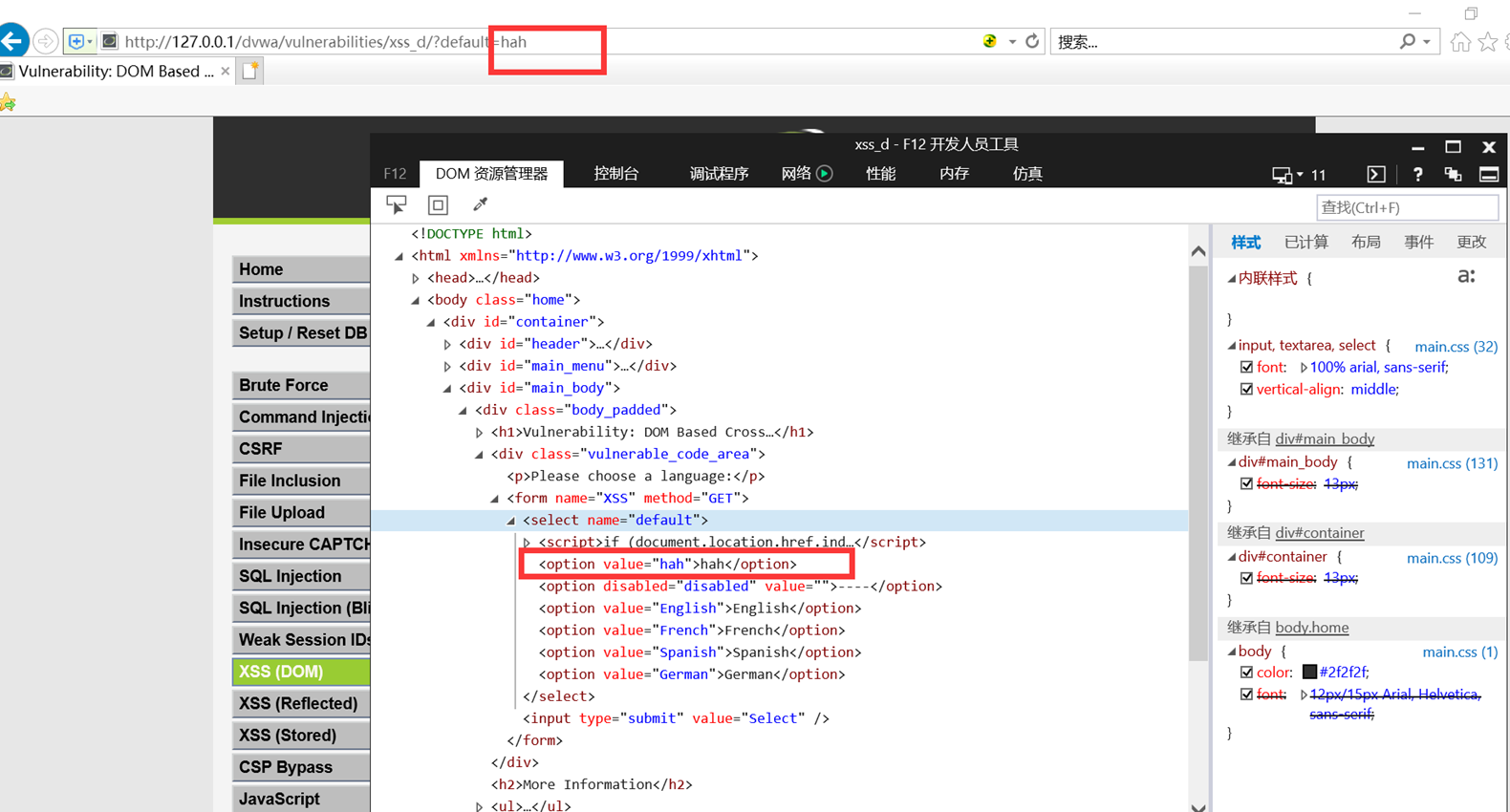This screenshot has height=812, width=1510.
Task: Expand the h1 Vulnerability node
Action: (x=480, y=432)
